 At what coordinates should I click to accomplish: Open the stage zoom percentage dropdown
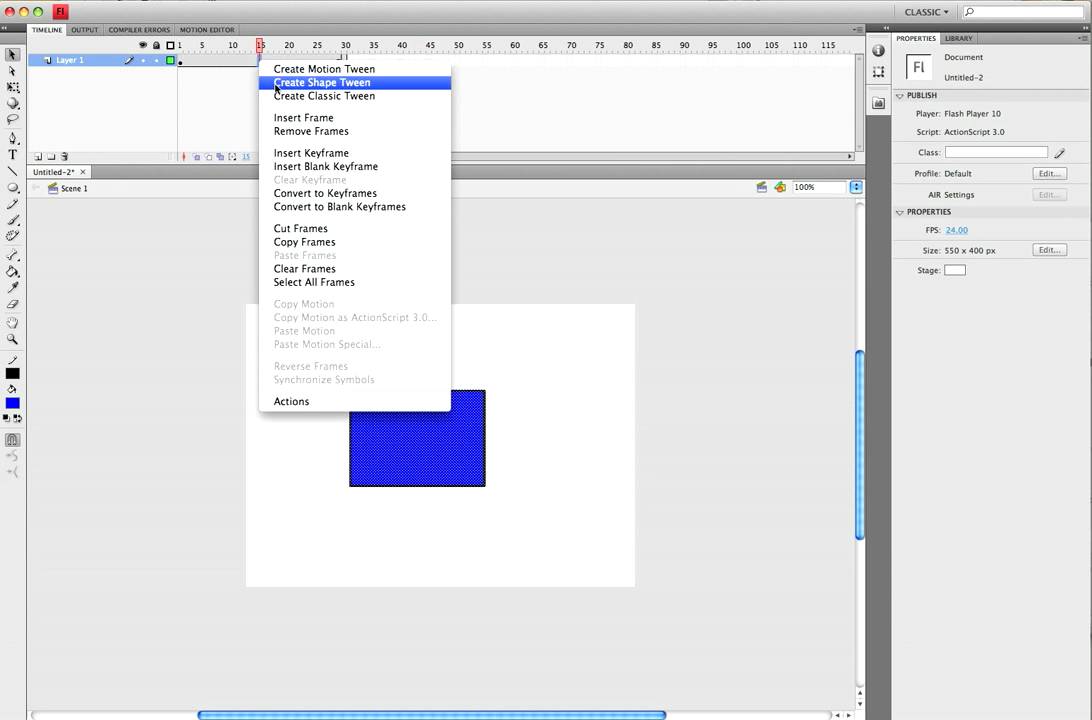[856, 187]
